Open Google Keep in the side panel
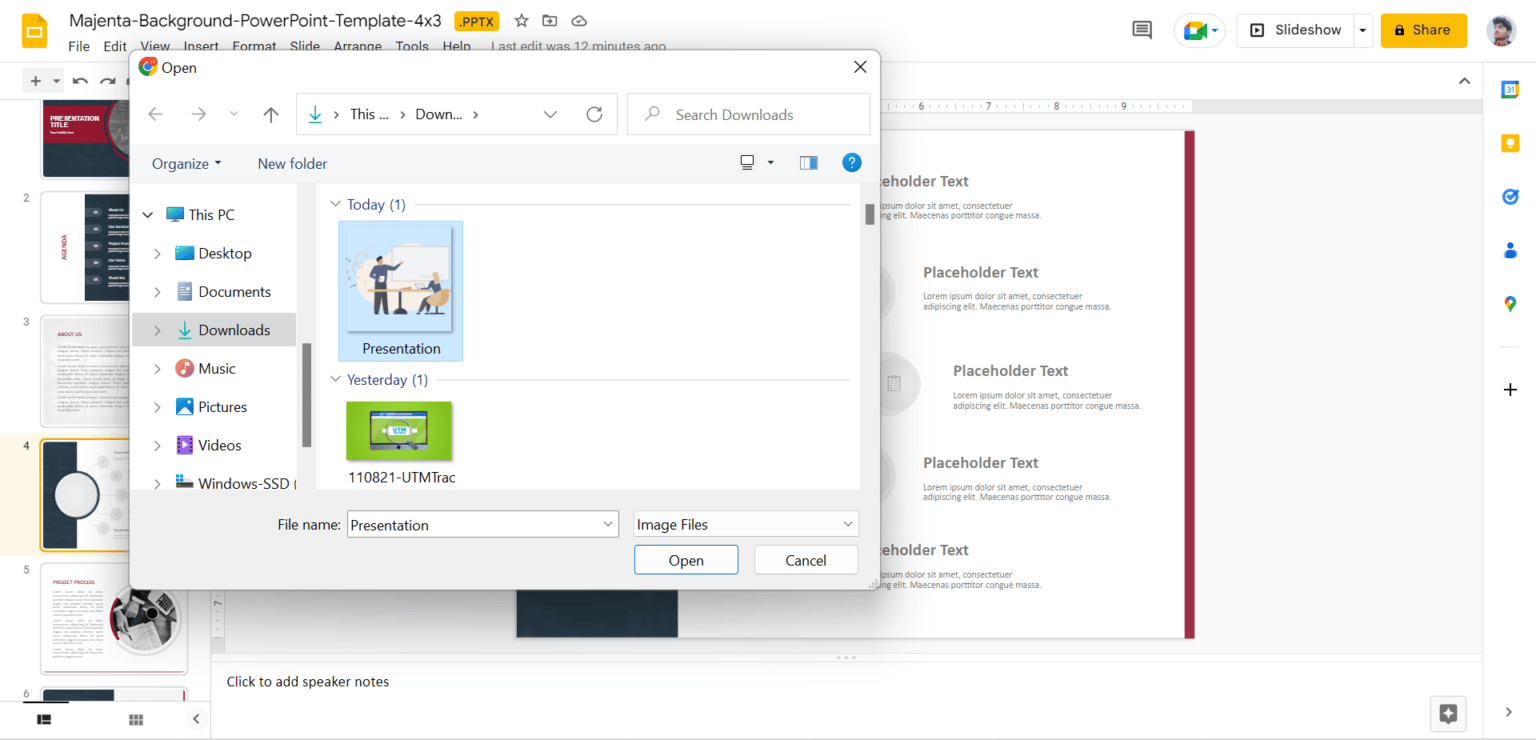The height and width of the screenshot is (740, 1536). 1510,142
